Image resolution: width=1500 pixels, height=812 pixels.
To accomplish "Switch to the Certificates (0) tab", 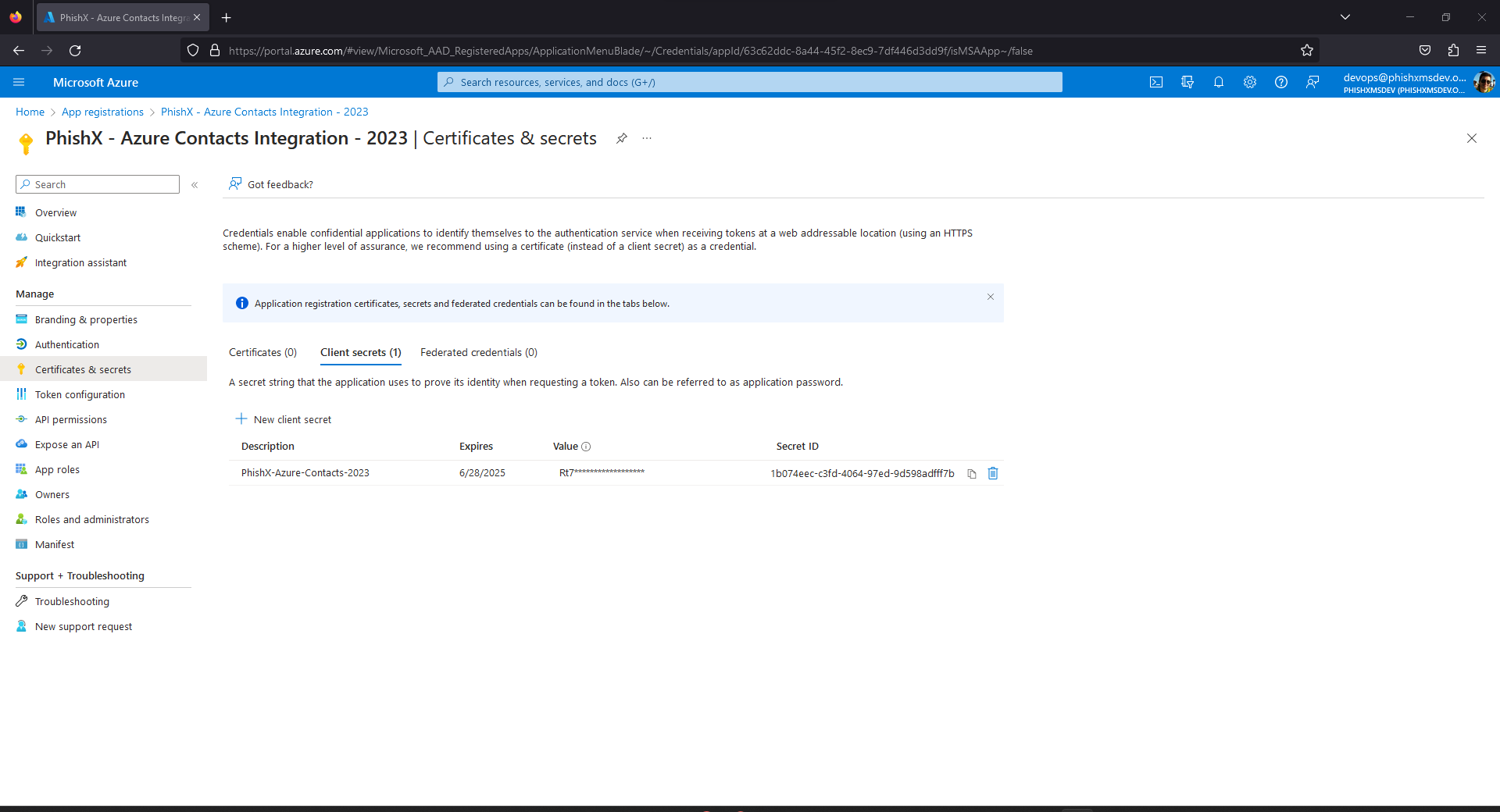I will click(263, 353).
